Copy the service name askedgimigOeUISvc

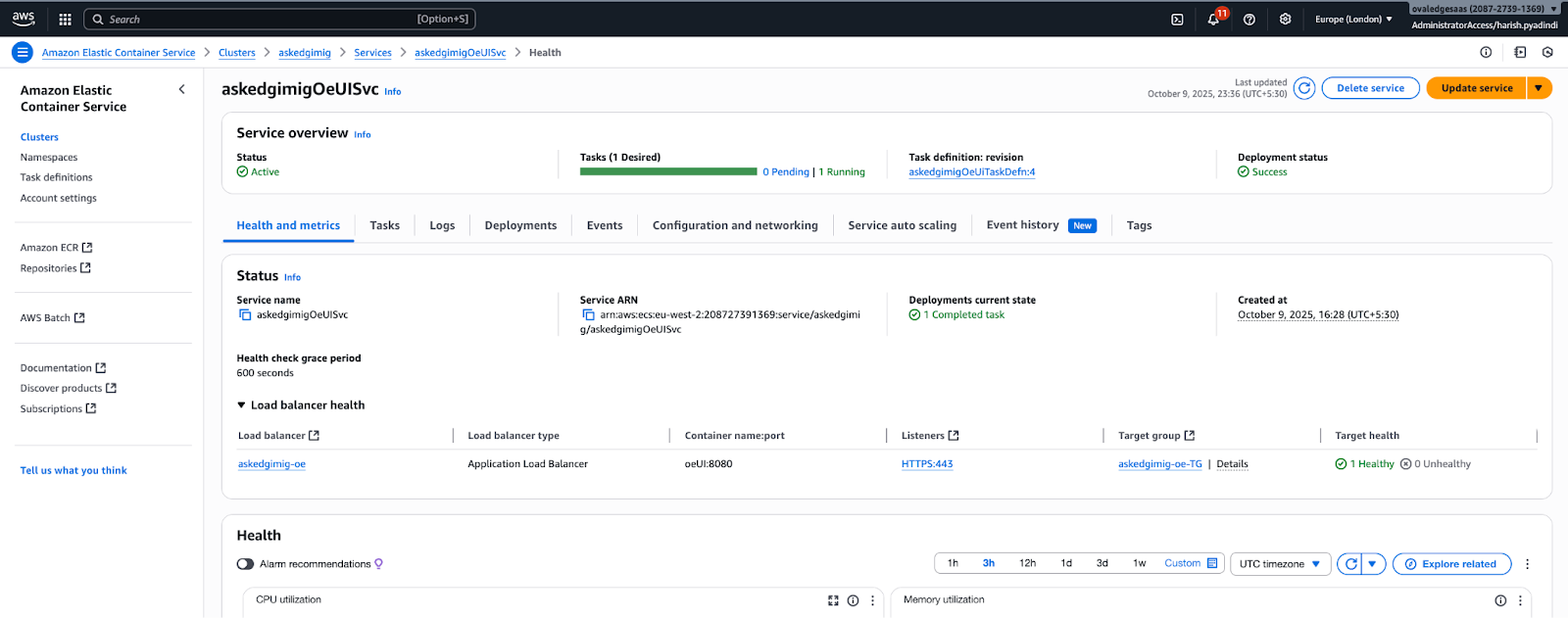tap(245, 315)
